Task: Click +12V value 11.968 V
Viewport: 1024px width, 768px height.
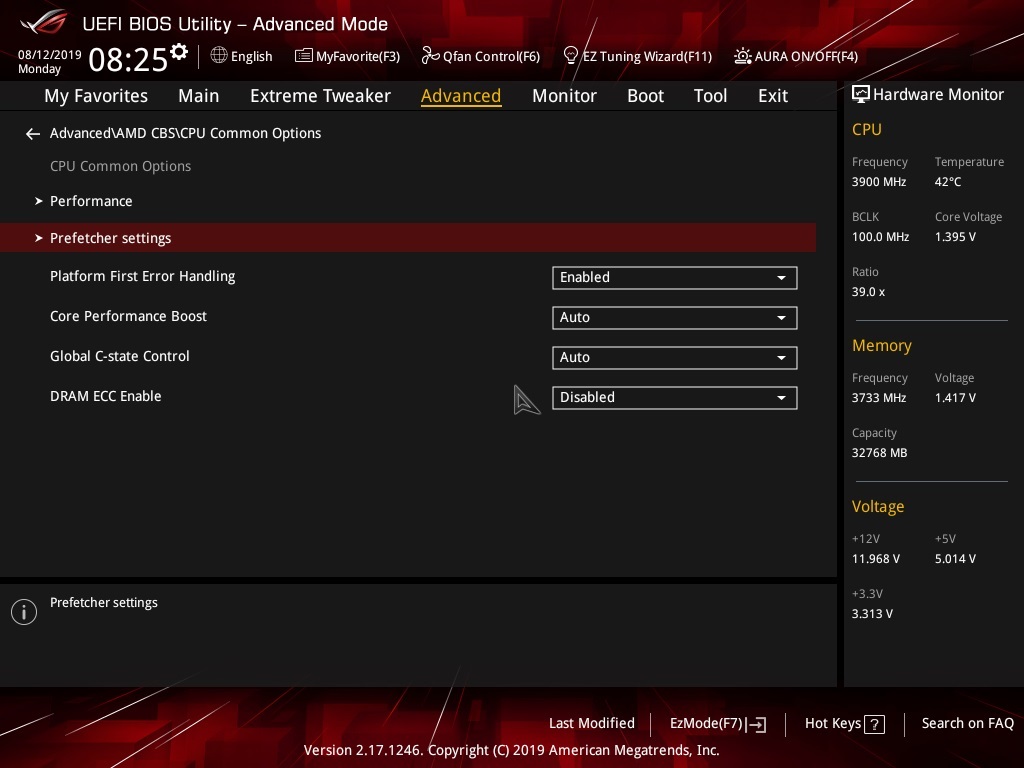Action: coord(876,559)
